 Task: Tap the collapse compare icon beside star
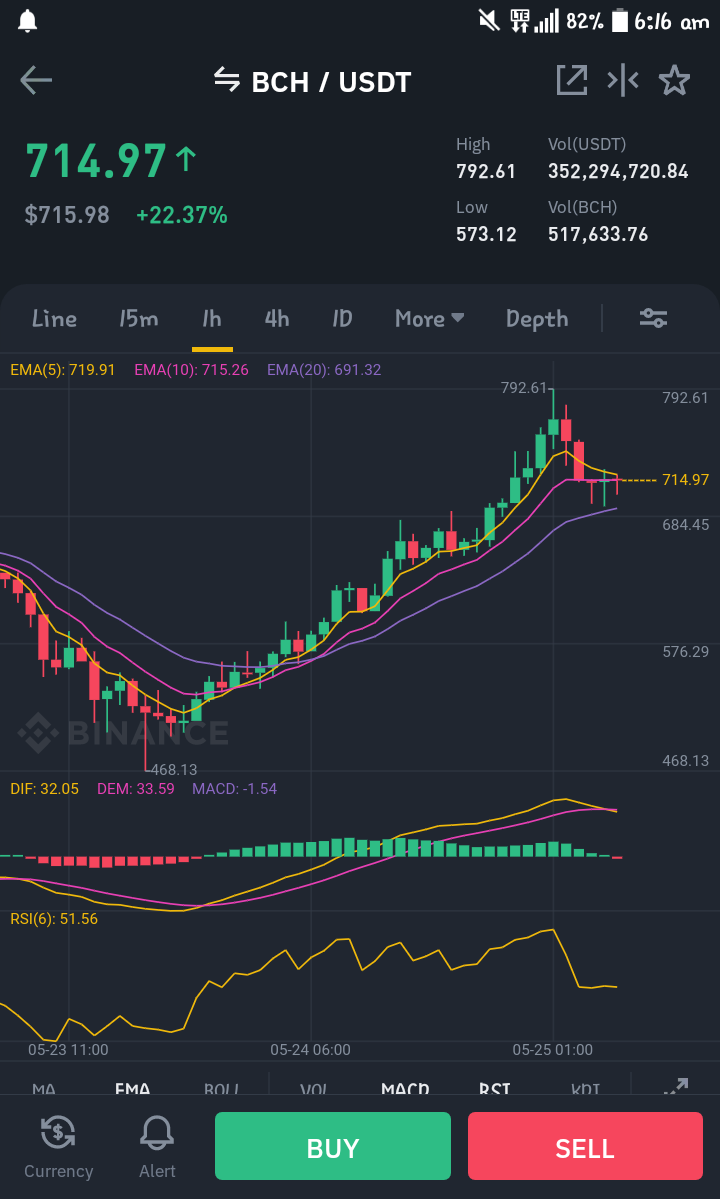(623, 80)
